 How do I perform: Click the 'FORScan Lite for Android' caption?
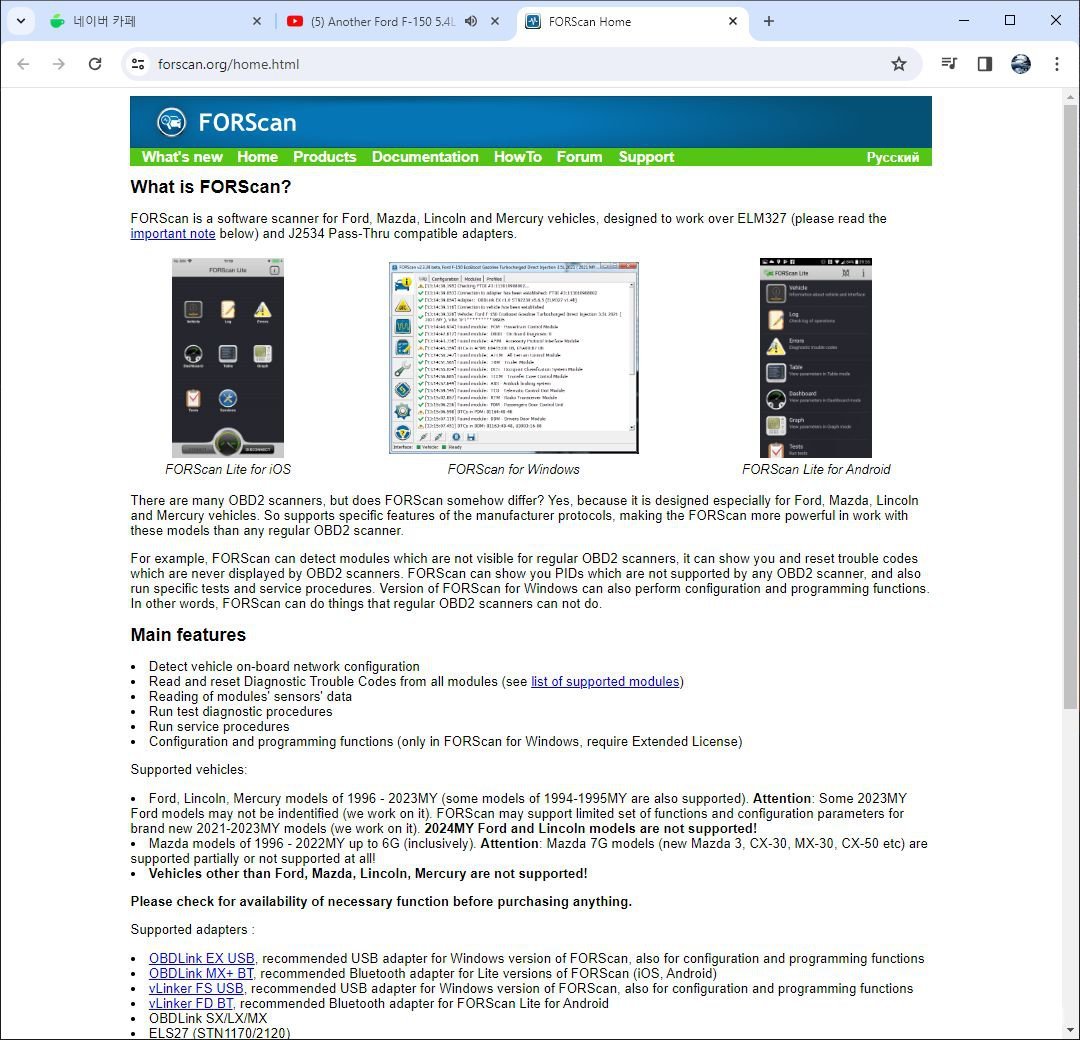(816, 470)
